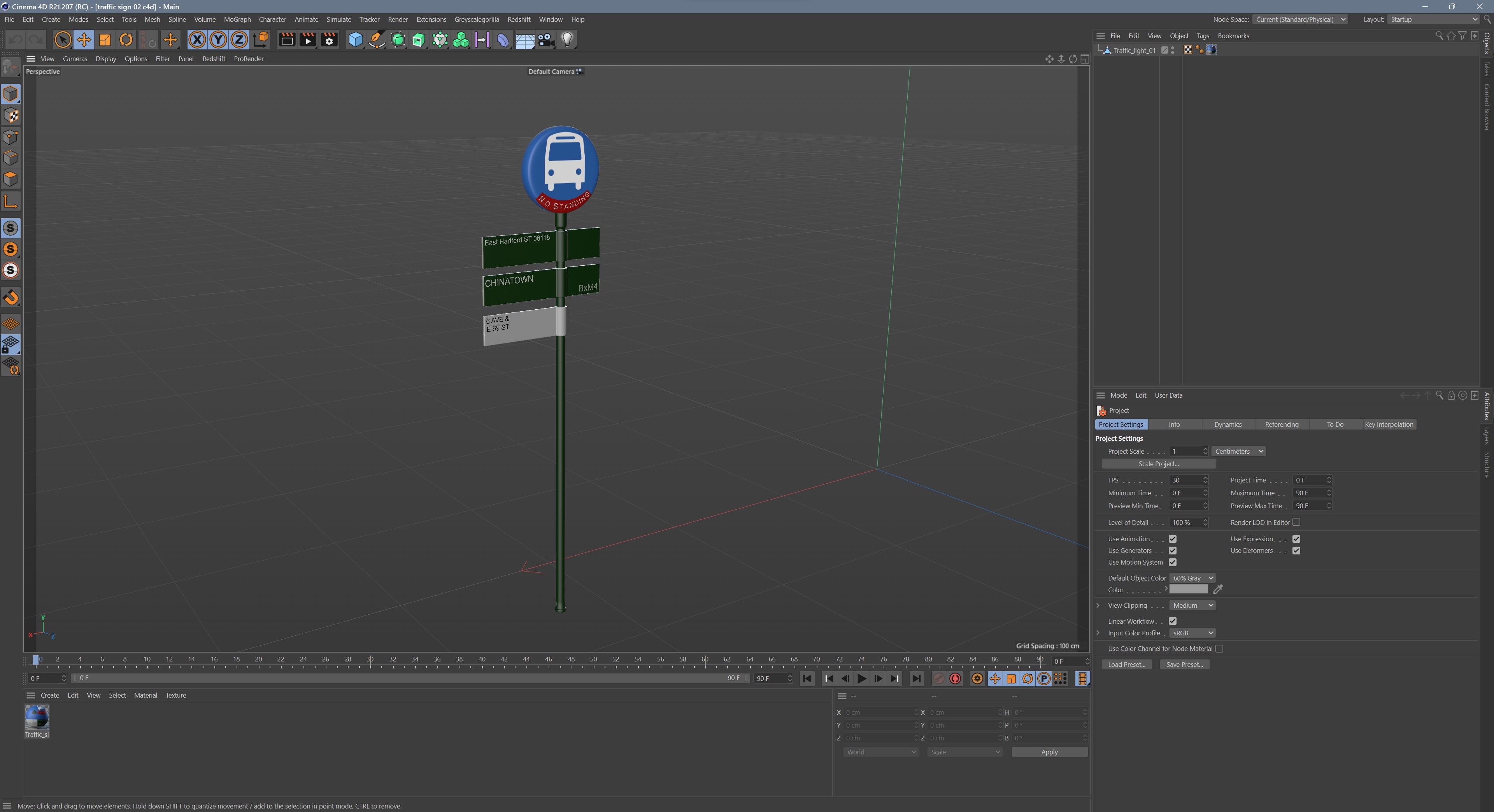The width and height of the screenshot is (1494, 812).
Task: Open the MoGraph menu
Action: (237, 19)
